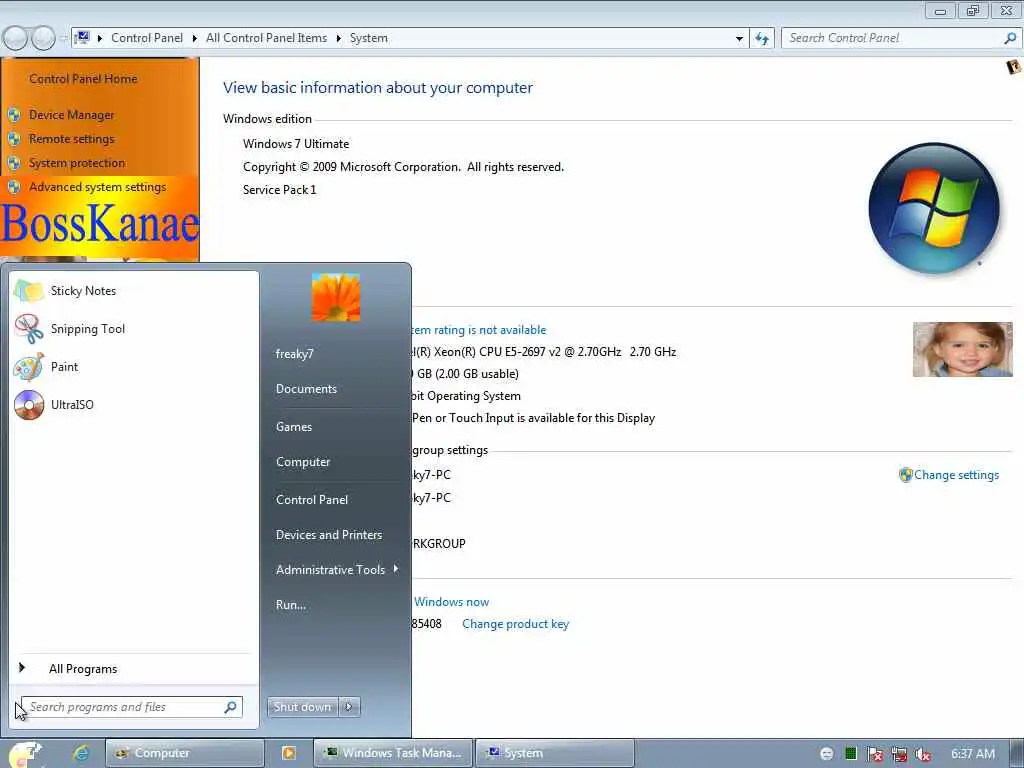Click shield icon beside Remote settings
This screenshot has width=1024, height=768.
coord(14,139)
